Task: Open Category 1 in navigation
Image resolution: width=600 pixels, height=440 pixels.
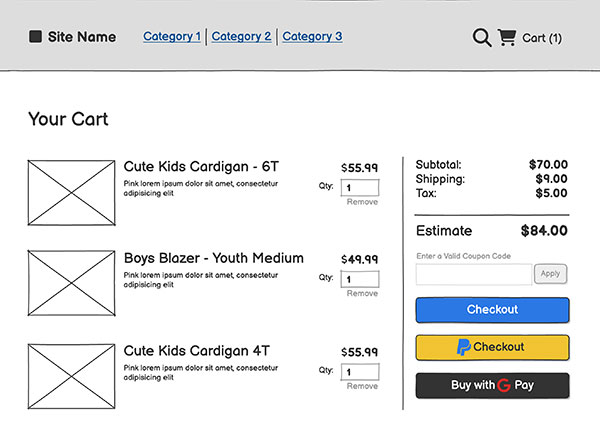Action: click(172, 37)
